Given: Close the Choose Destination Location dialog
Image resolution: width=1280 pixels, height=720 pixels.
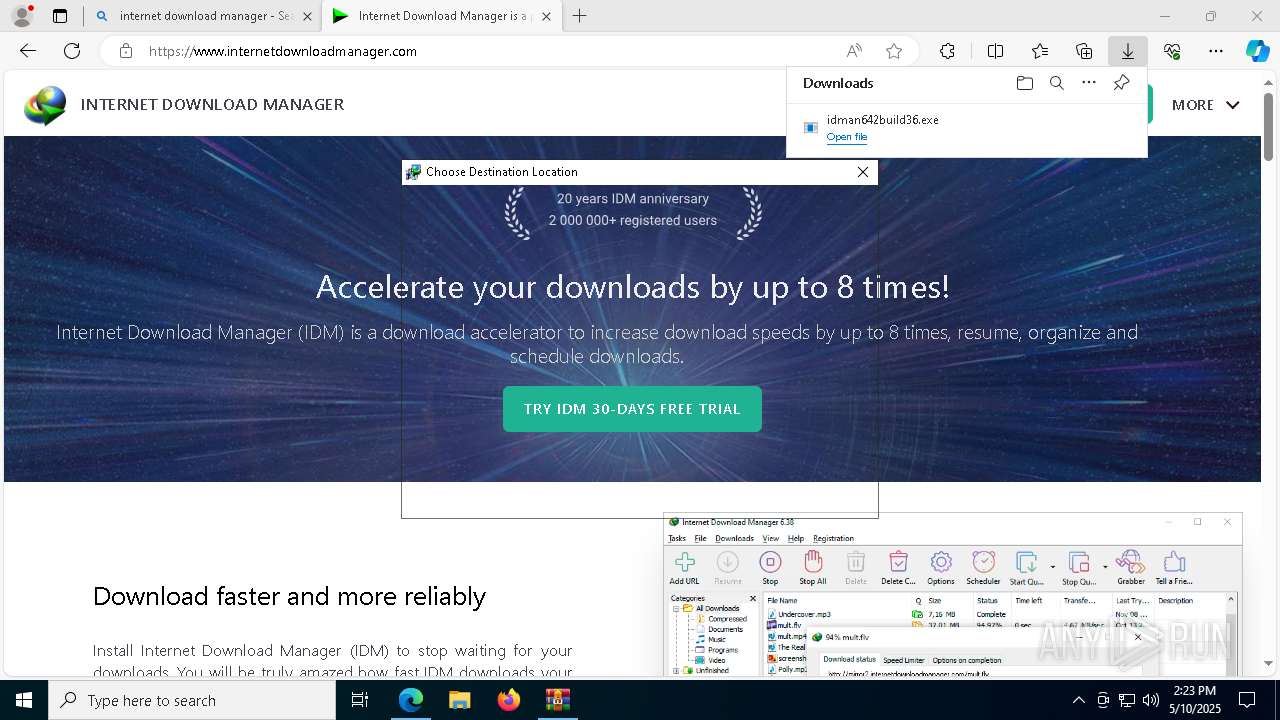Looking at the screenshot, I should click(863, 172).
